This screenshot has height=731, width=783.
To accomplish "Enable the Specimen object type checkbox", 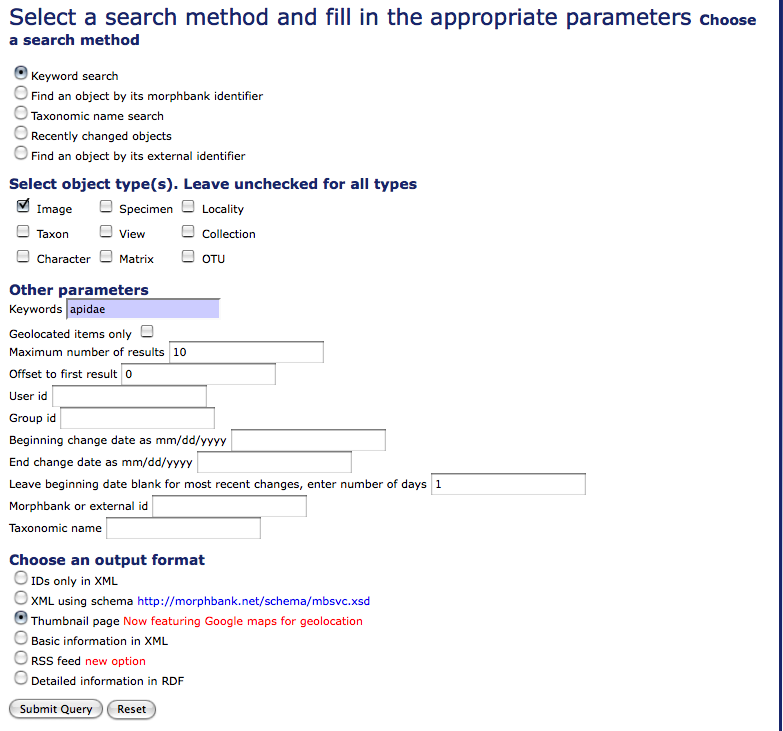I will tap(106, 207).
